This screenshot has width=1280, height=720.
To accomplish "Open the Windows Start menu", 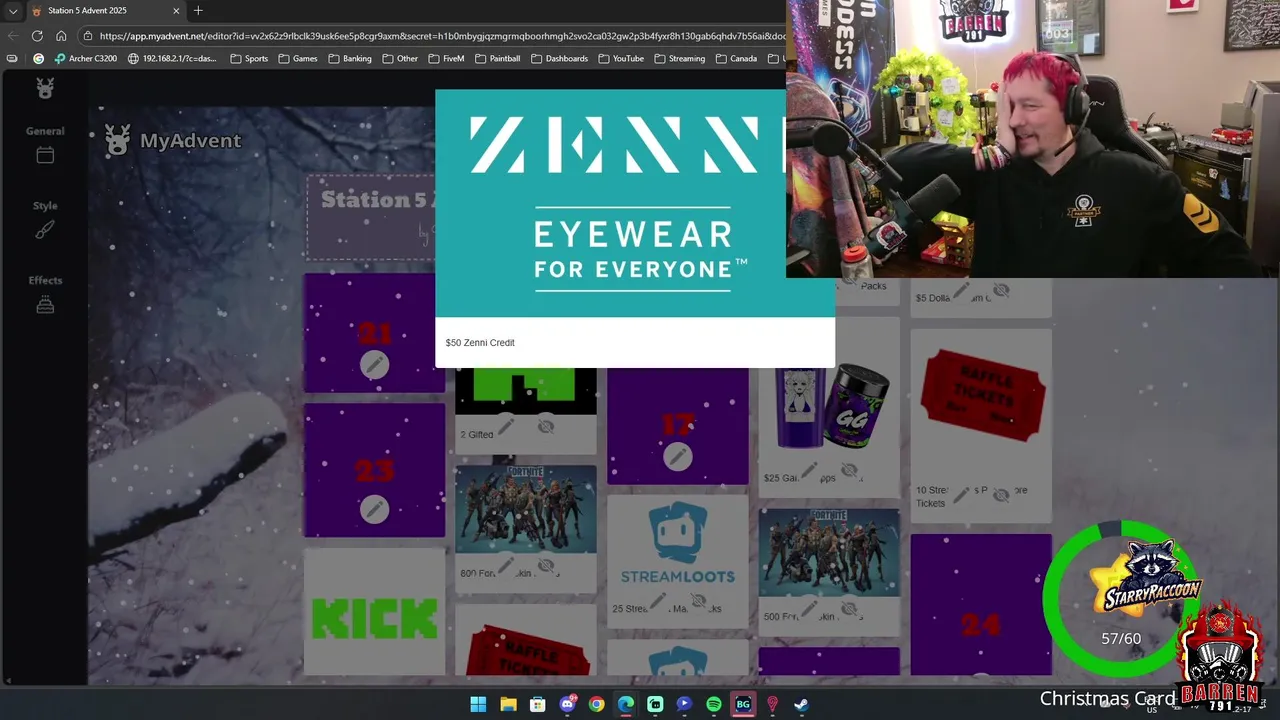I will pos(478,704).
